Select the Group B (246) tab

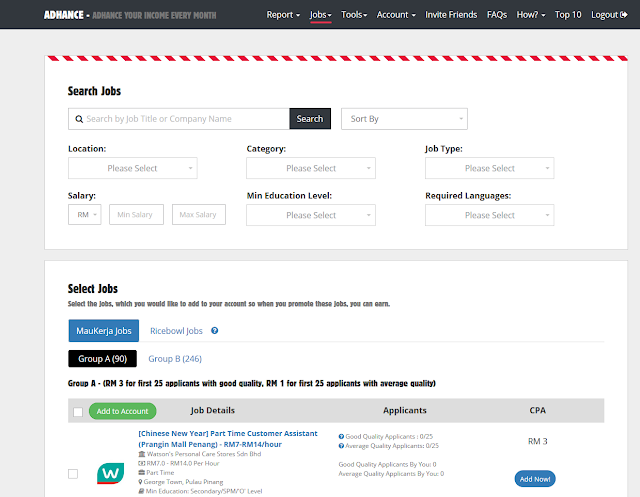pos(175,359)
